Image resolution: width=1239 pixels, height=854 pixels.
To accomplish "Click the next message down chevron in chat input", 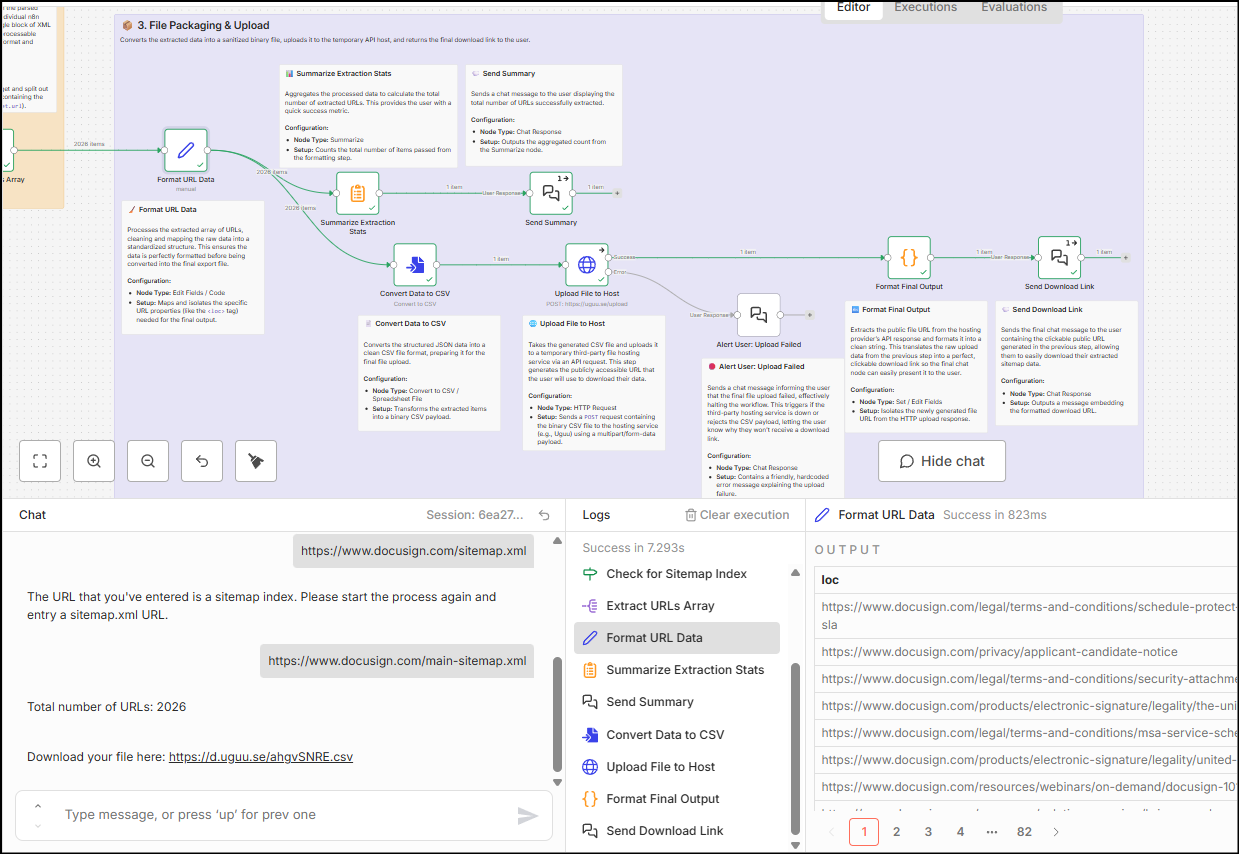I will (38, 825).
